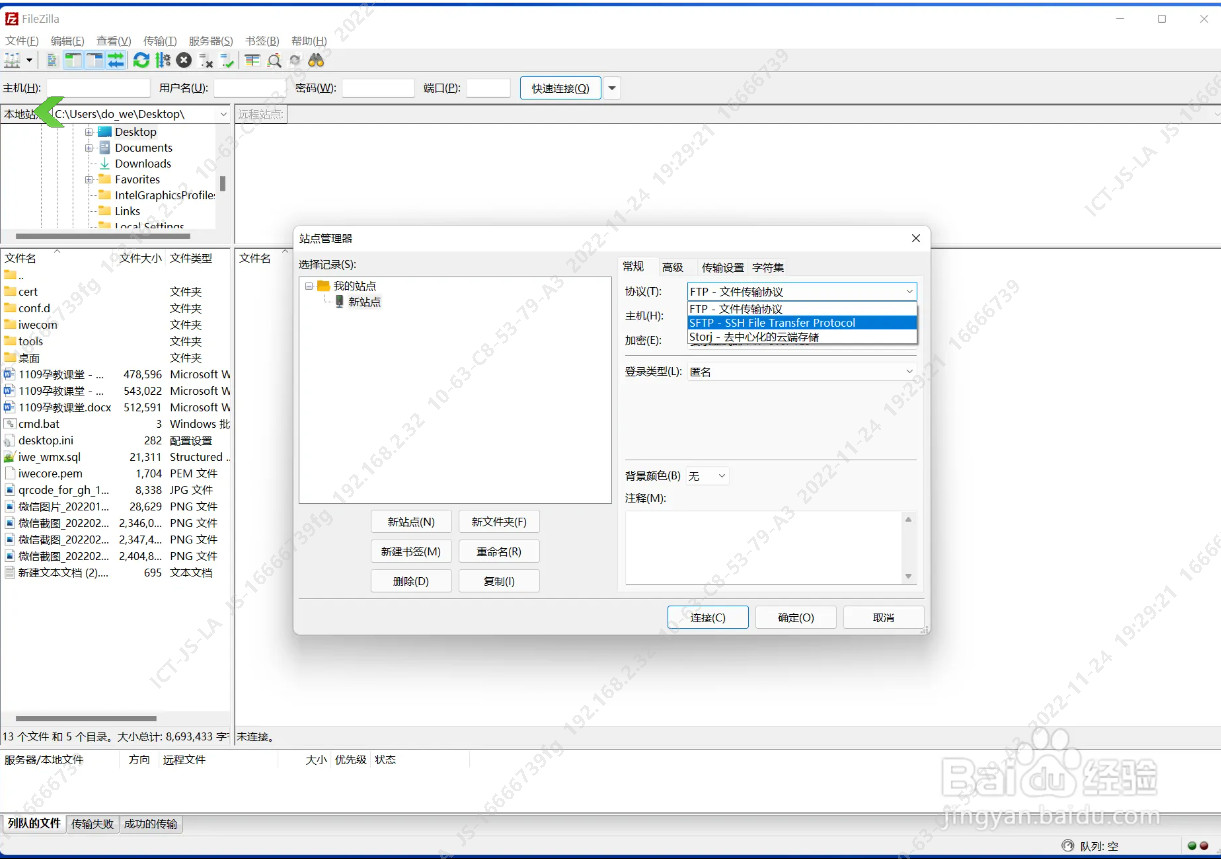Click the process queue toolbar icon
This screenshot has width=1221, height=859.
pyautogui.click(x=163, y=61)
